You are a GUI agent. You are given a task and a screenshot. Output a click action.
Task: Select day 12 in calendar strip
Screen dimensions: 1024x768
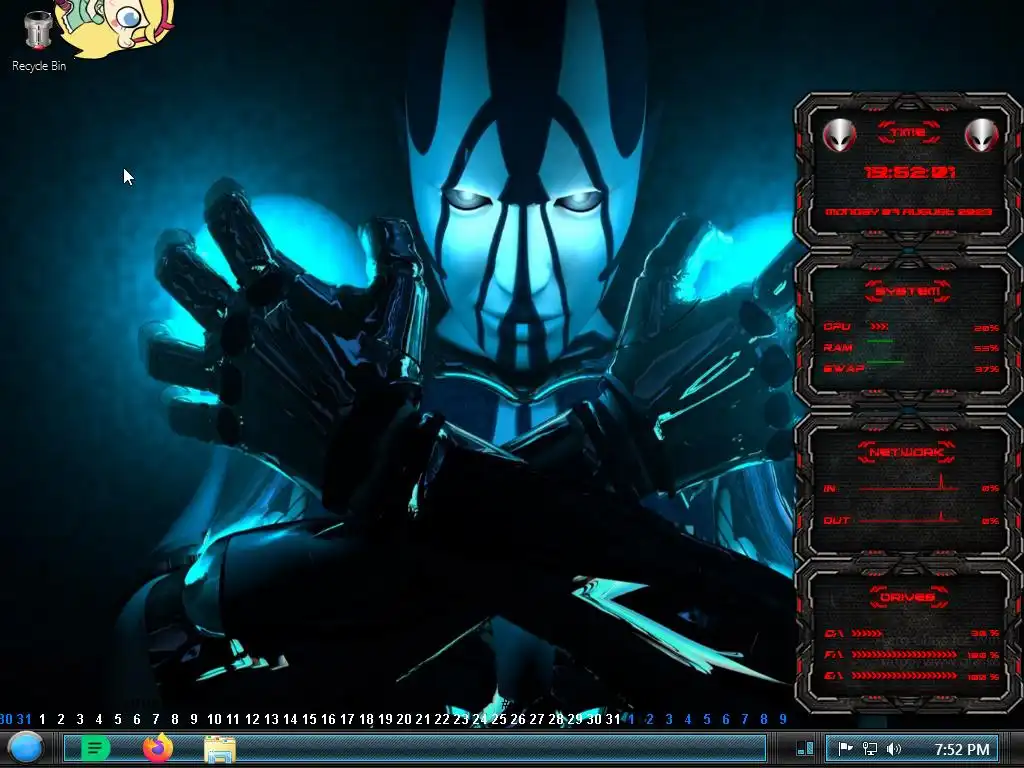[x=252, y=719]
